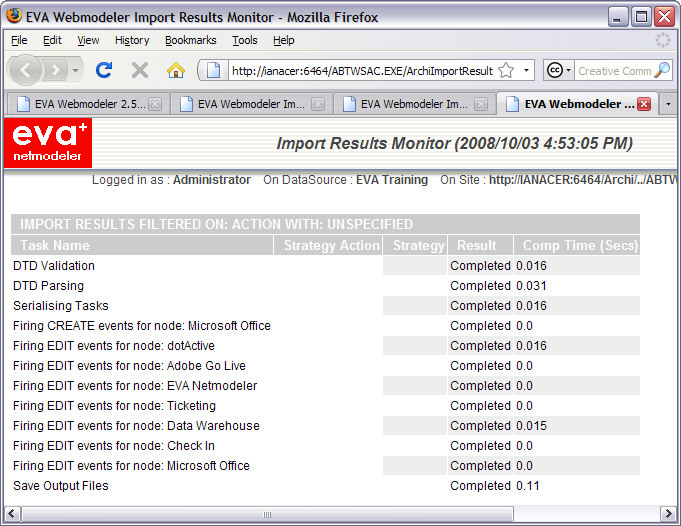Open the URL history dropdown arrow

[x=527, y=71]
